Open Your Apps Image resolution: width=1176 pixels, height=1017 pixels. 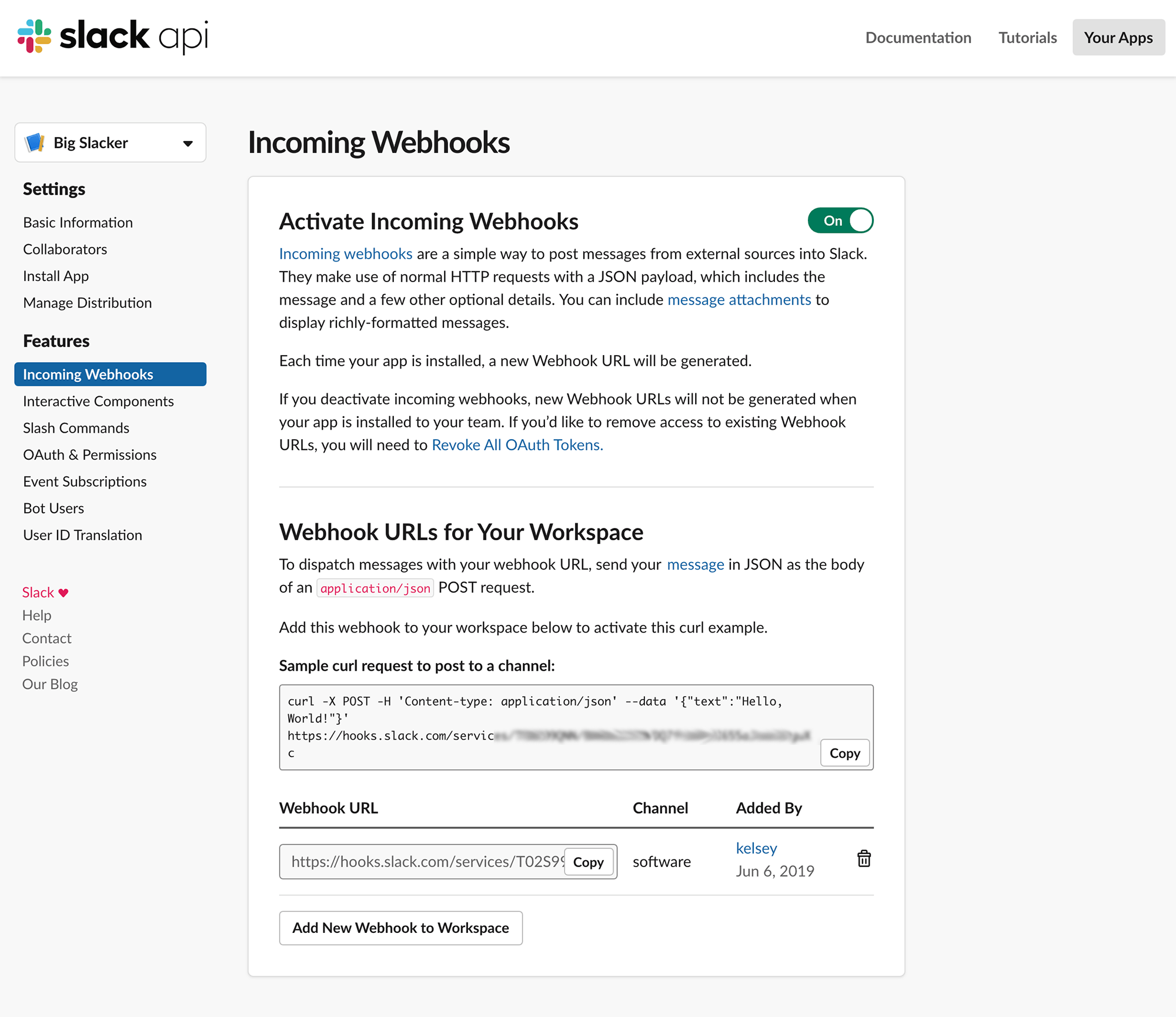coord(1118,37)
